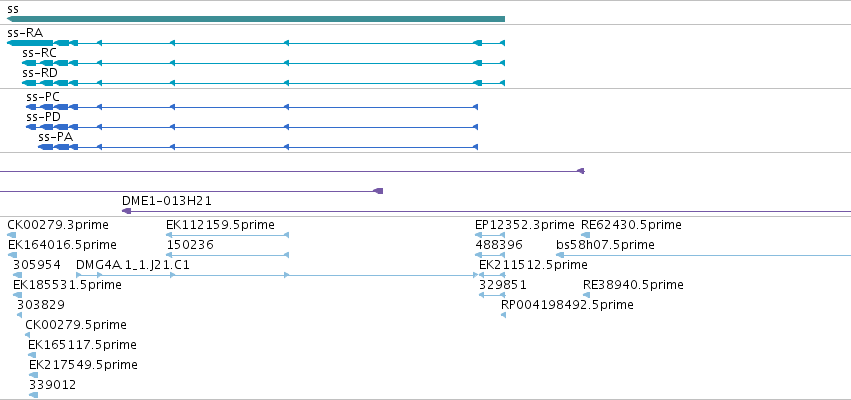The width and height of the screenshot is (851, 400).
Task: Click the RP004198492.5prime arrow glyph
Action: [x=504, y=315]
